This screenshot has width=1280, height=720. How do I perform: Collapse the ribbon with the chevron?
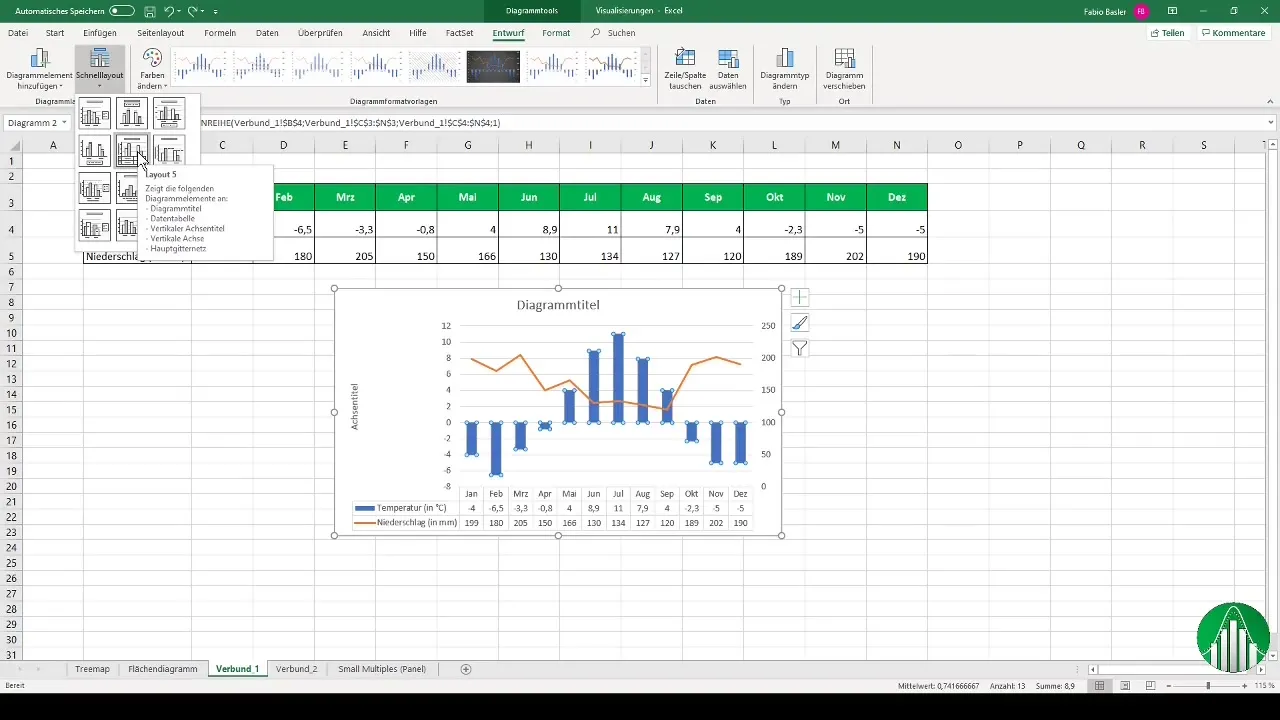1271,101
